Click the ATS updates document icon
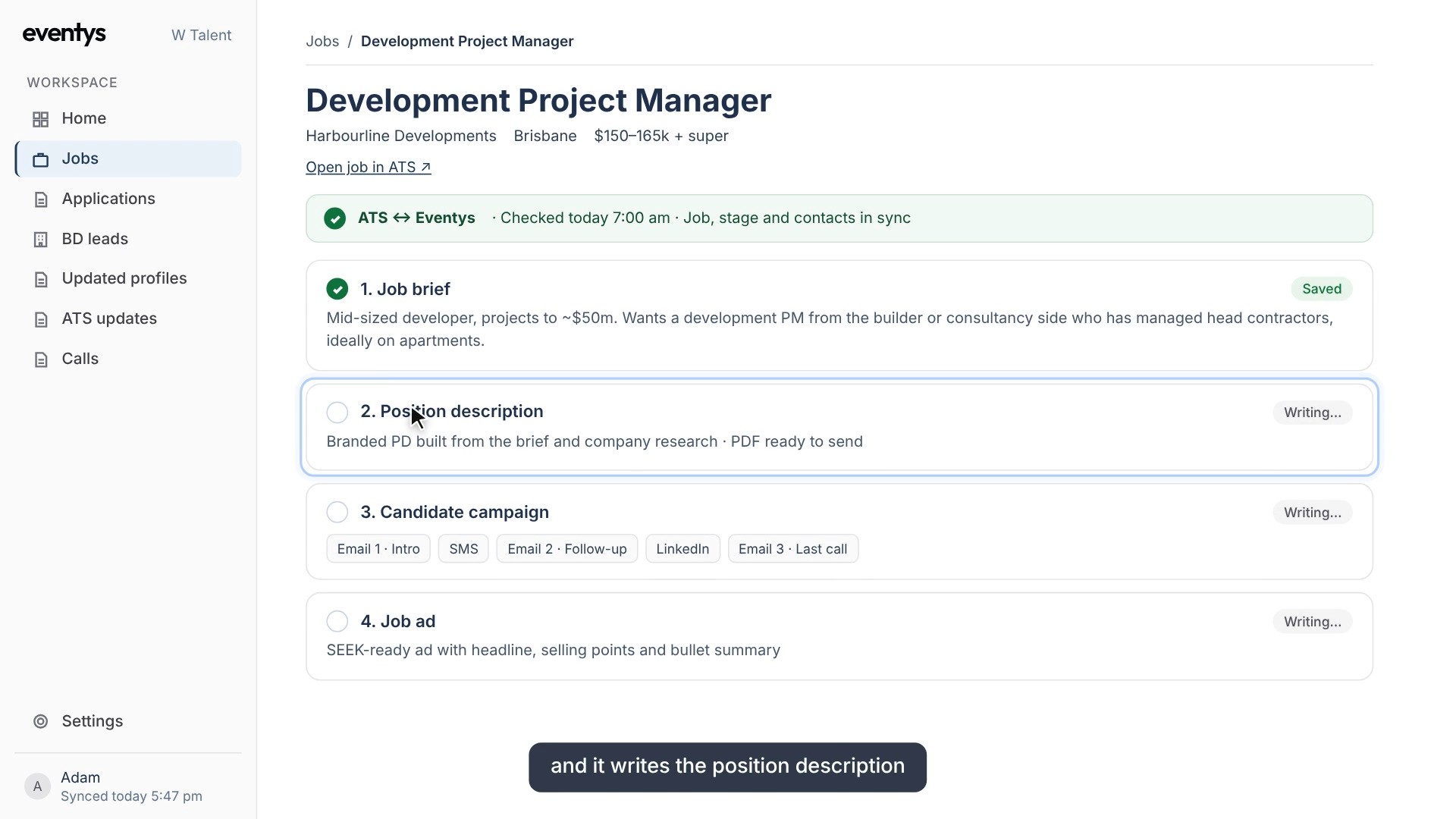1456x819 pixels. coord(41,319)
